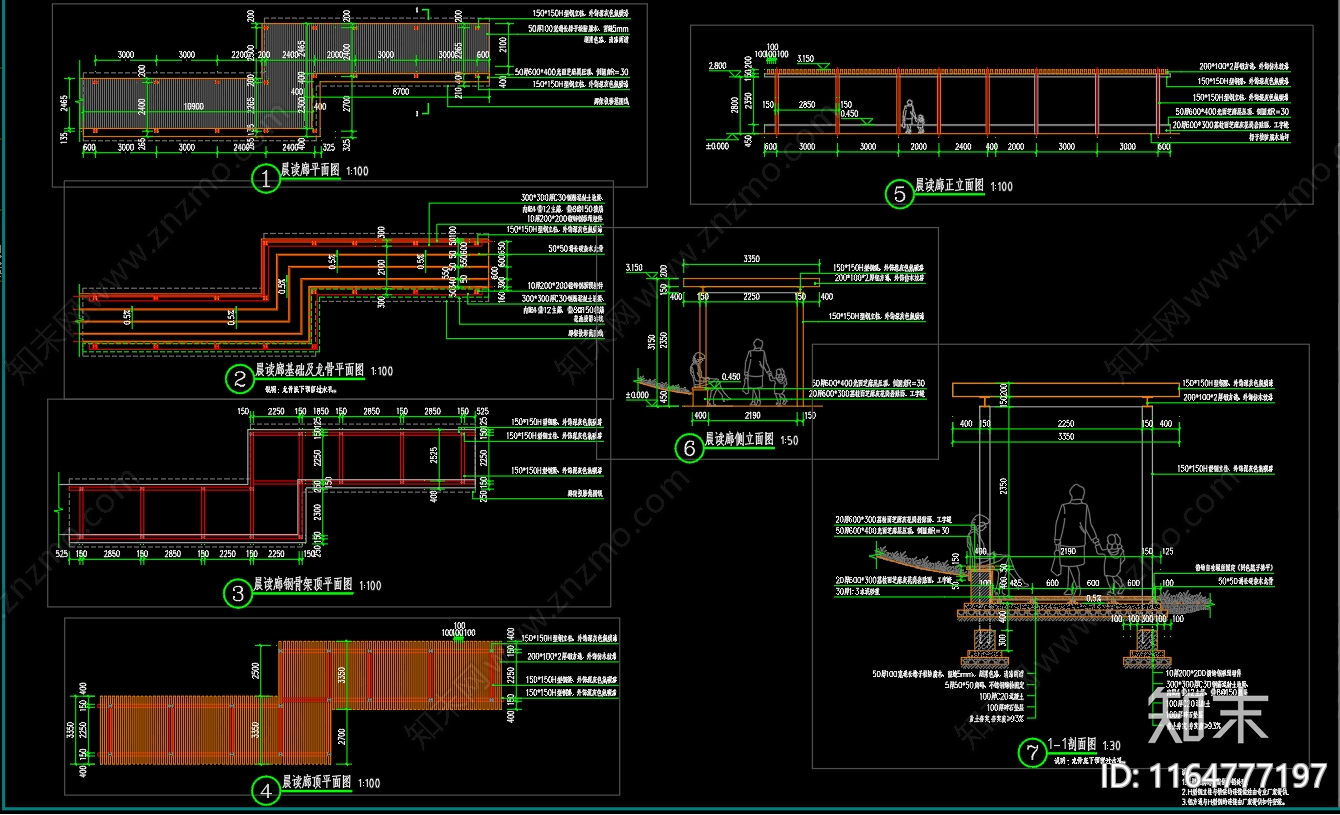The height and width of the screenshot is (815, 1340).
Task: Select the title 晨读廊顶平面图
Action: point(316,782)
